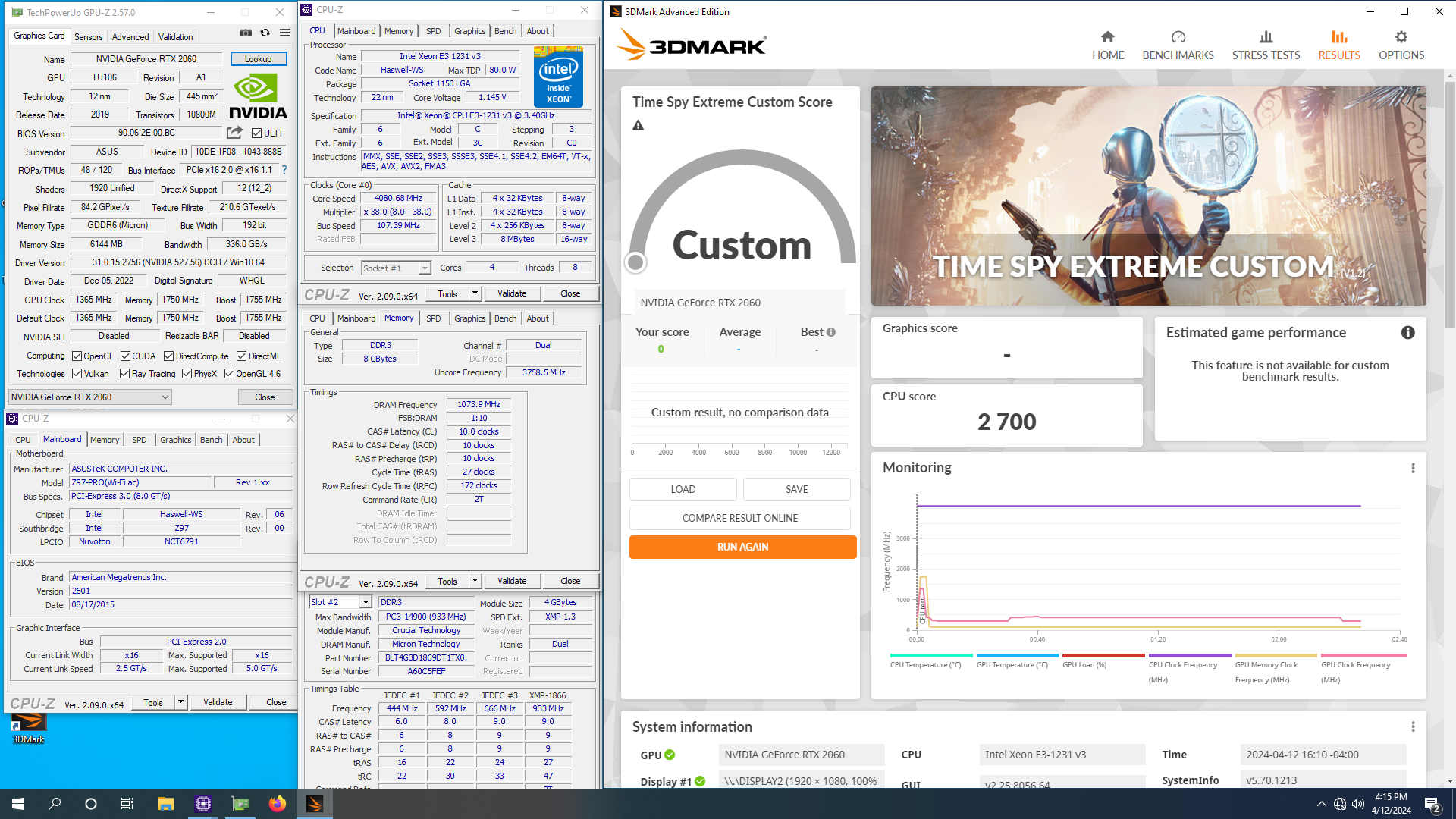Open 3DMark RESULTS section
Screen dimensions: 1456x819
[x=1339, y=45]
